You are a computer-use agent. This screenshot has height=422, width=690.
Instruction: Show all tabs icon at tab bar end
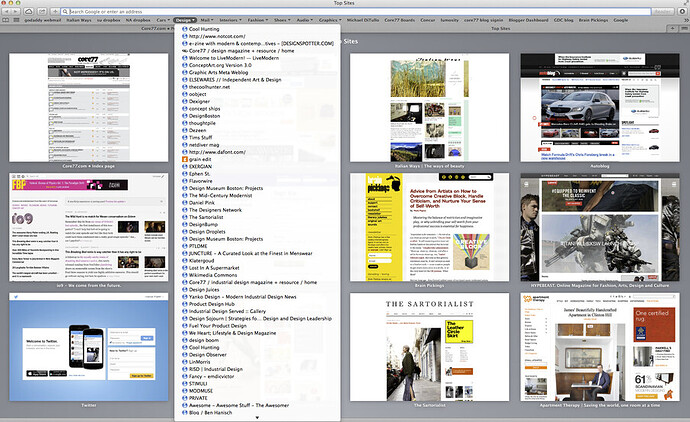(x=684, y=28)
